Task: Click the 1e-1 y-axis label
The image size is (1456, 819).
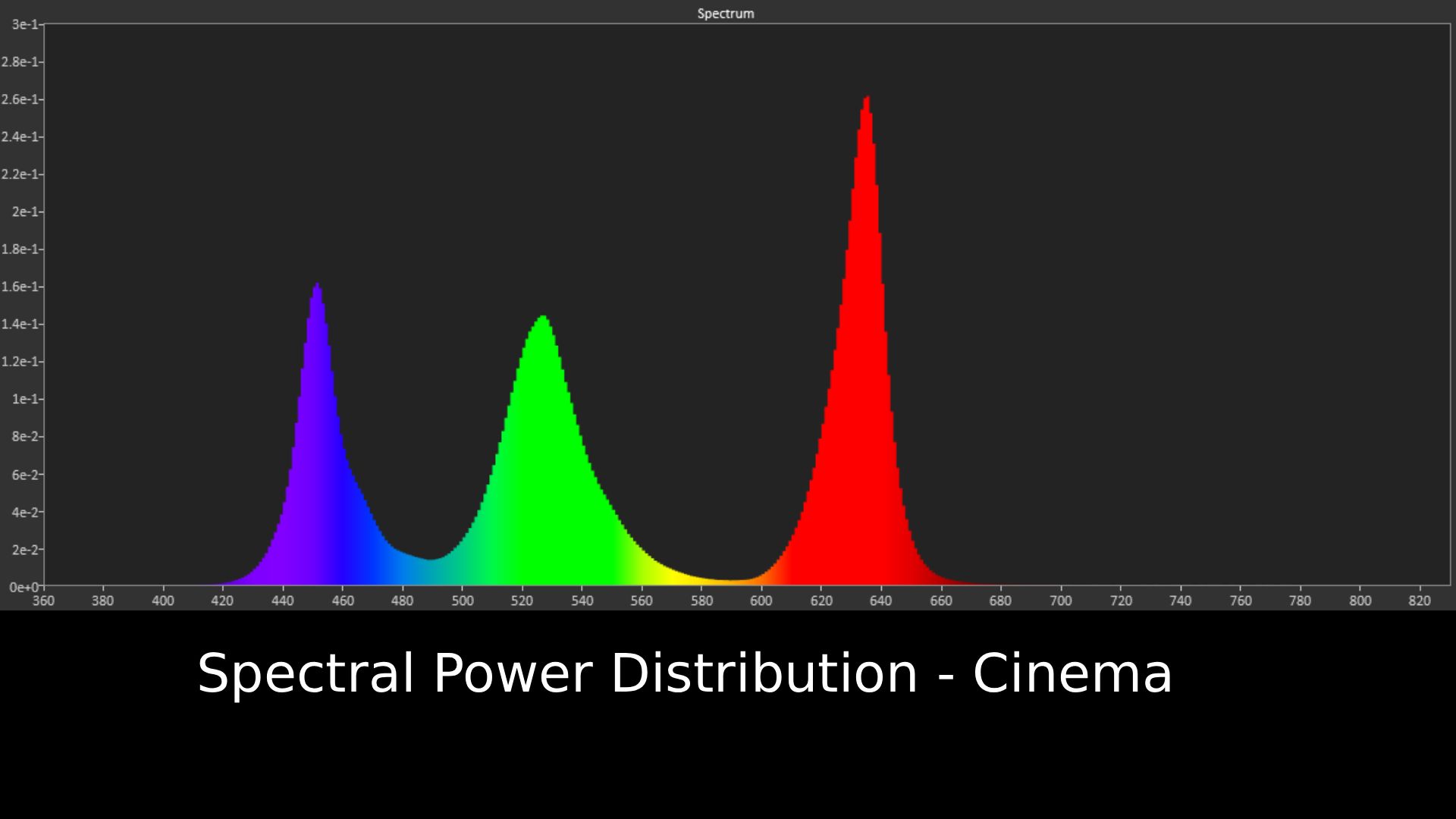Action: pyautogui.click(x=24, y=399)
